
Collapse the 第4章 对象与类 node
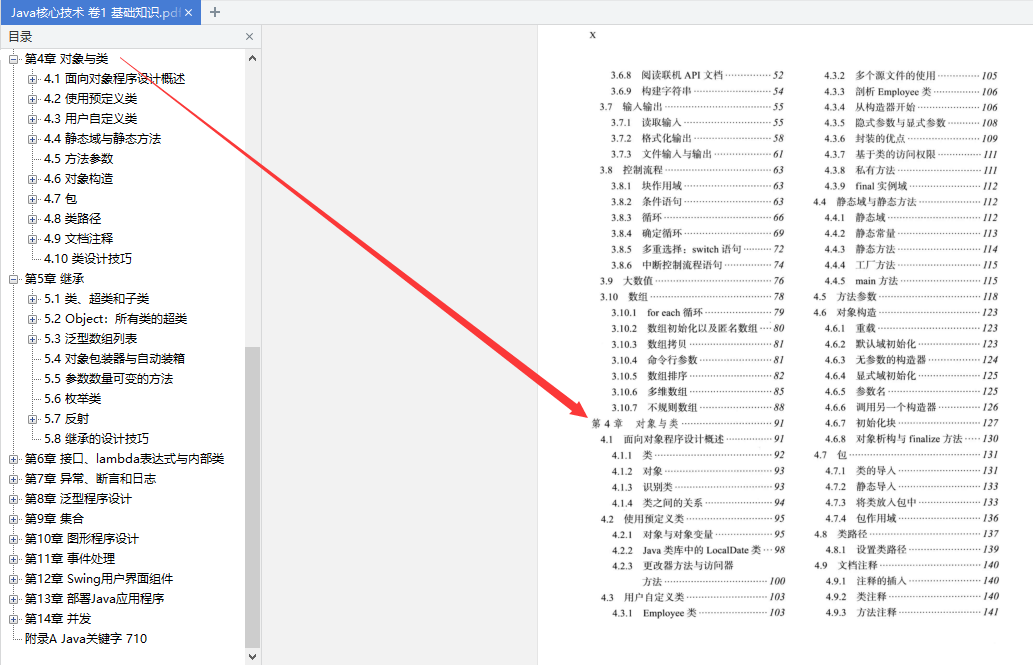13,59
